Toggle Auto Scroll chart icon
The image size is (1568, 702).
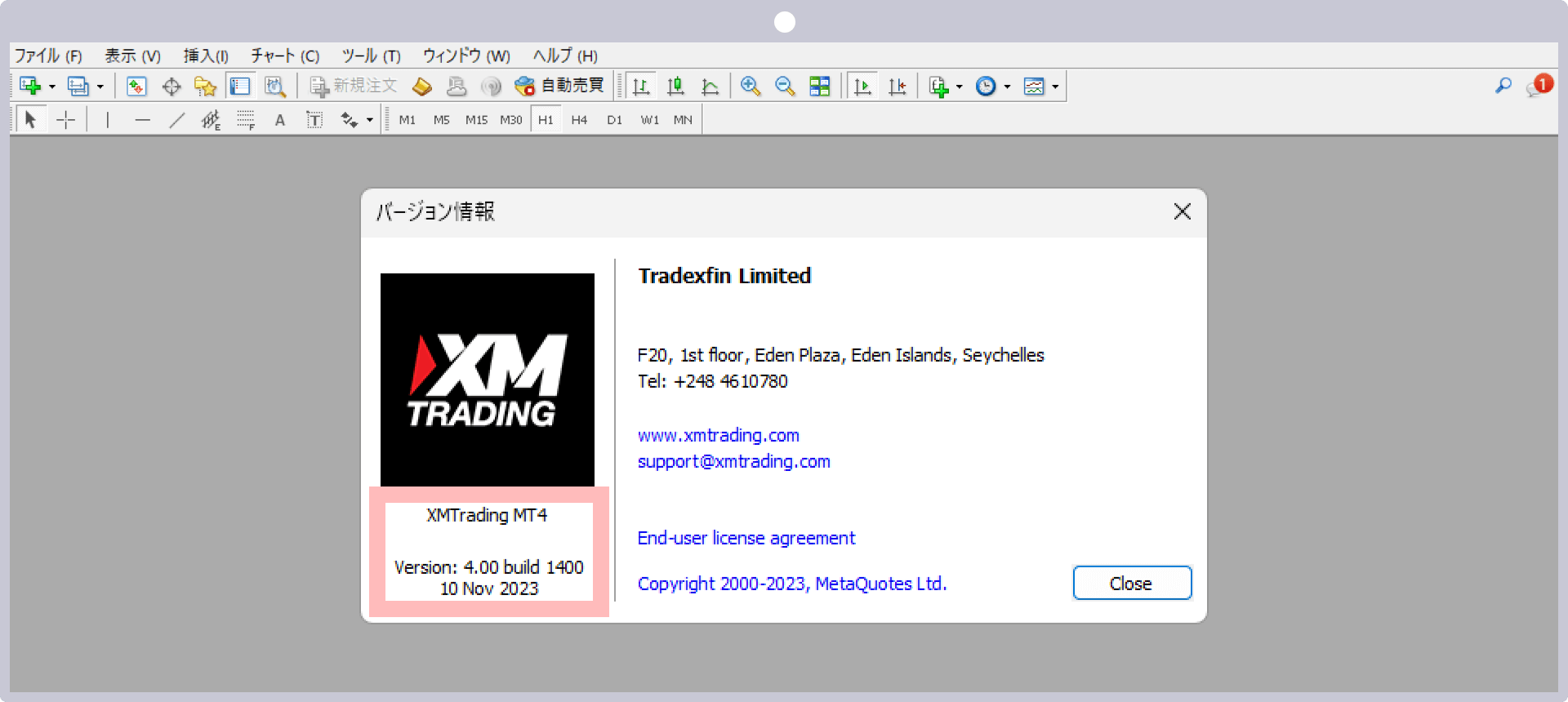[x=862, y=86]
